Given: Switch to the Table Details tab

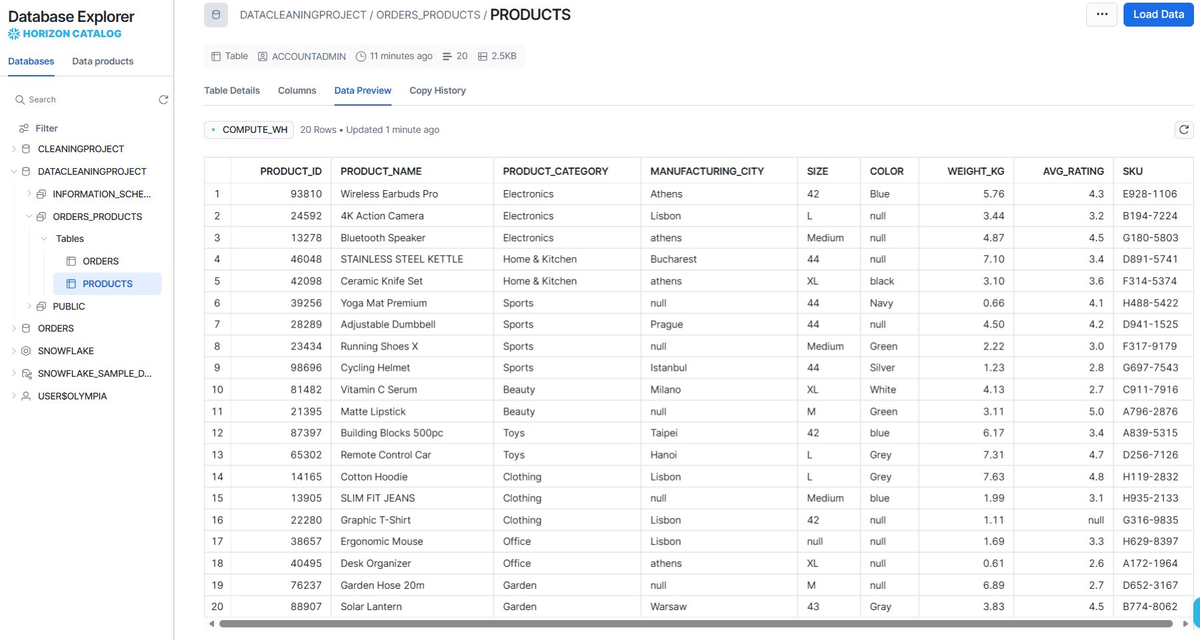Looking at the screenshot, I should 232,90.
